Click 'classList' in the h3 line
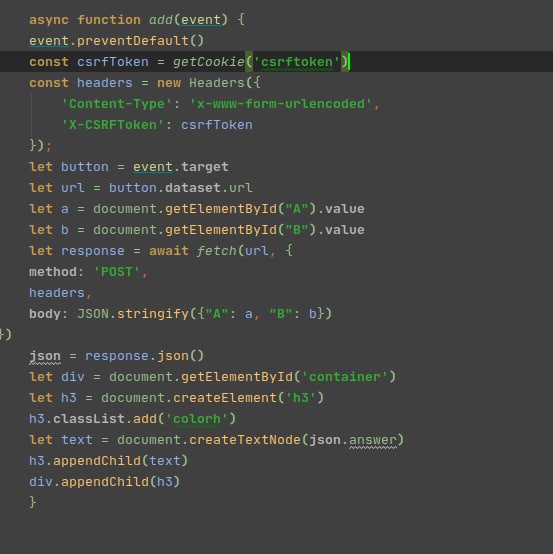The image size is (553, 554). pyautogui.click(x=88, y=419)
